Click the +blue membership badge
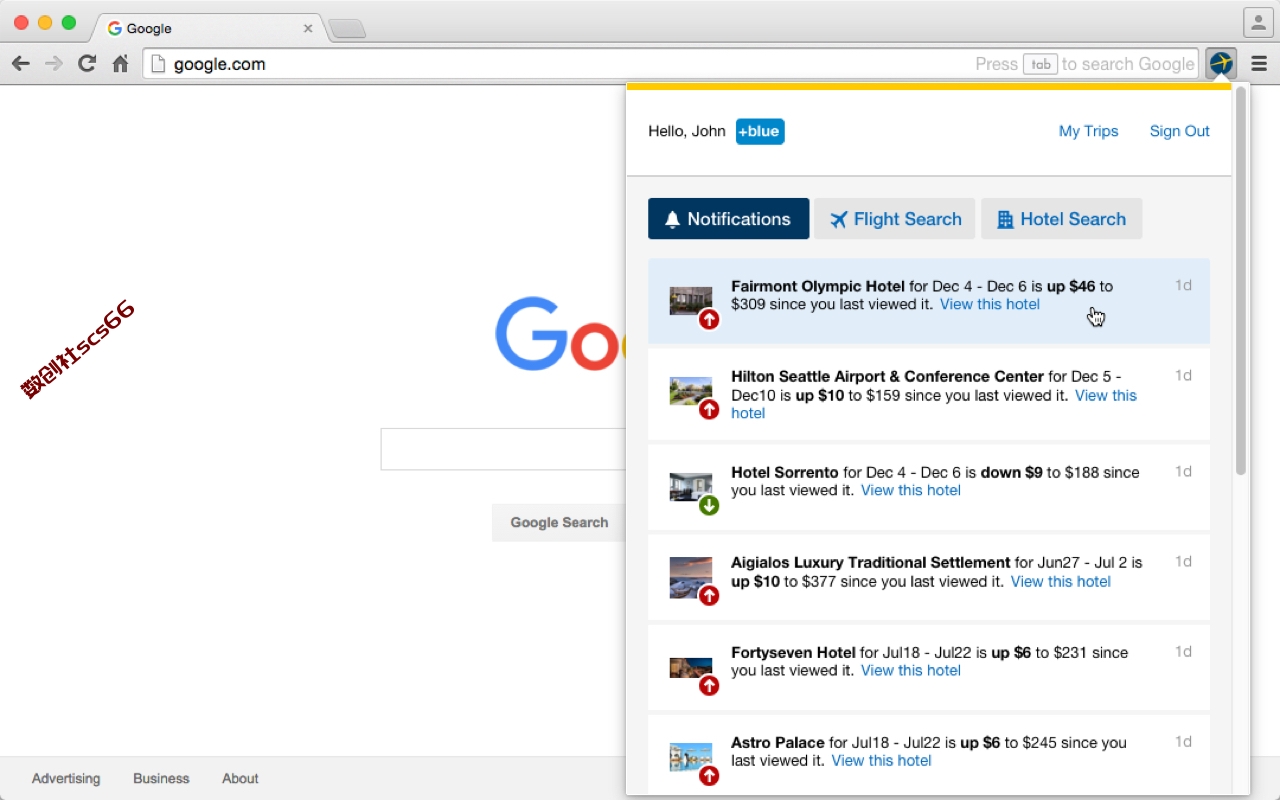The width and height of the screenshot is (1280, 800). click(760, 131)
